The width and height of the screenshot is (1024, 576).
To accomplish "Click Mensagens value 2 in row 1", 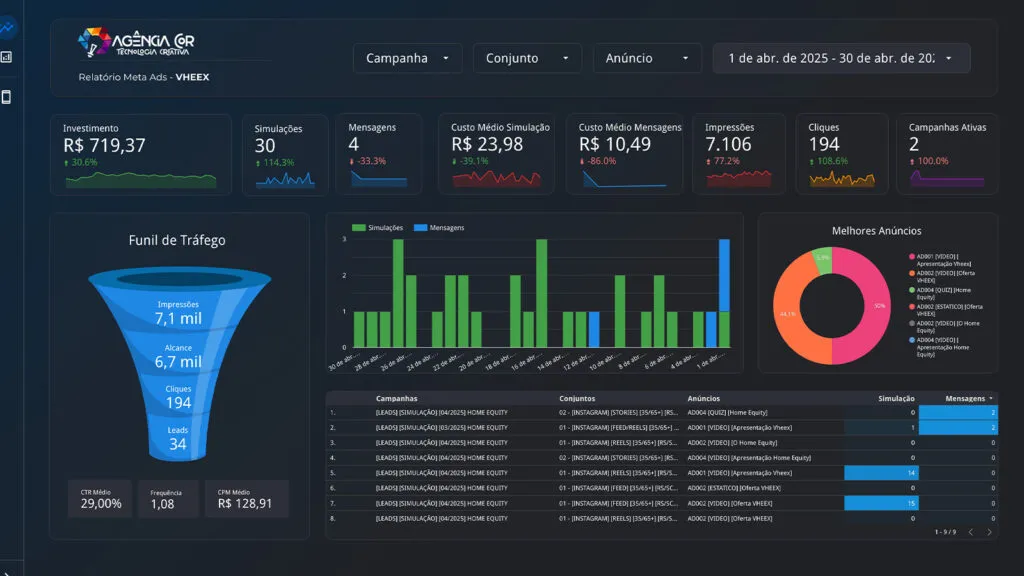I will (x=958, y=413).
